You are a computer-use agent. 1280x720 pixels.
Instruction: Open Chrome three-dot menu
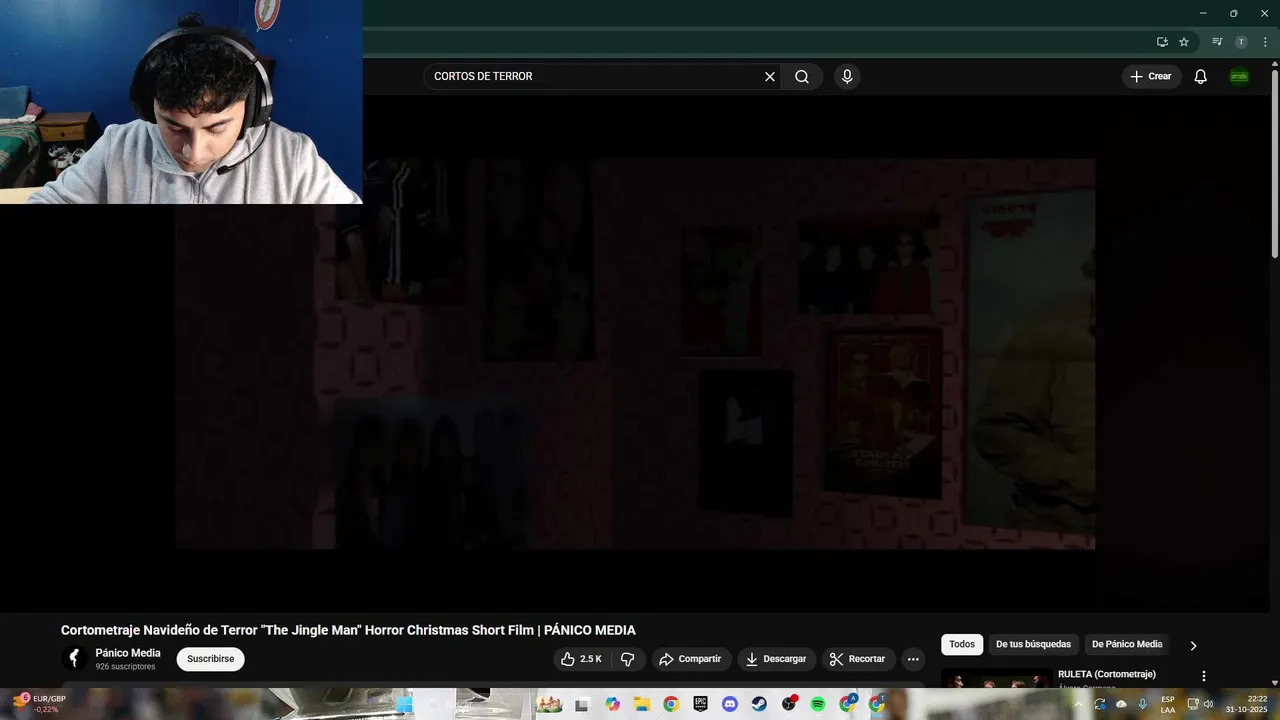pyautogui.click(x=1265, y=42)
